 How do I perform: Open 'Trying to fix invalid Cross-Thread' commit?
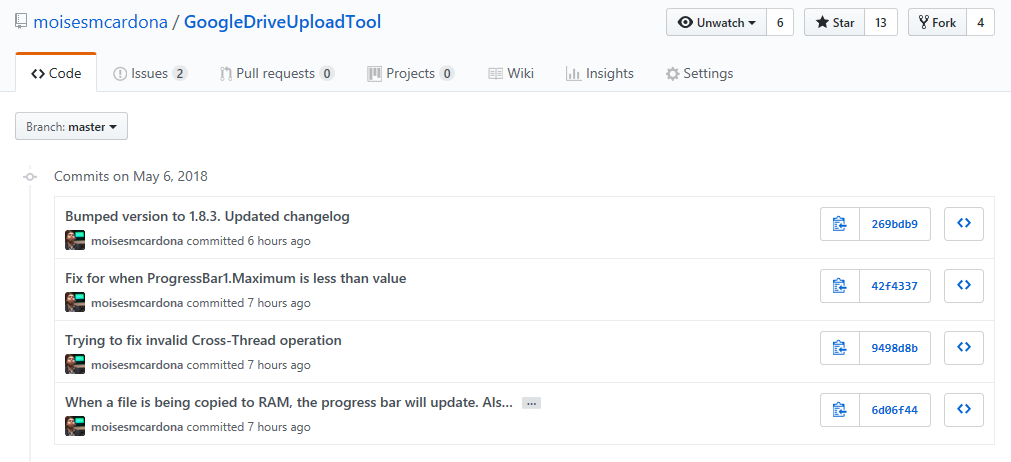point(203,340)
